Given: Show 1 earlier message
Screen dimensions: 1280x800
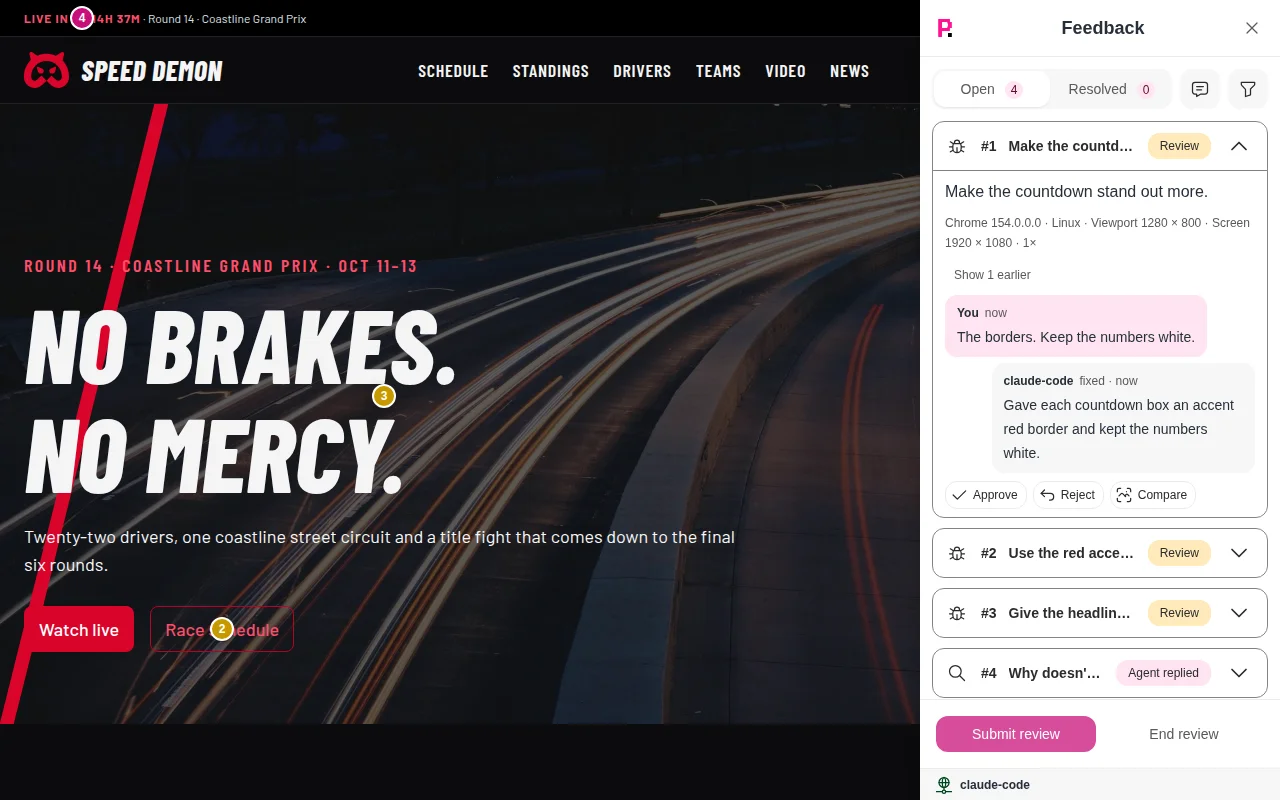Looking at the screenshot, I should coord(992,275).
